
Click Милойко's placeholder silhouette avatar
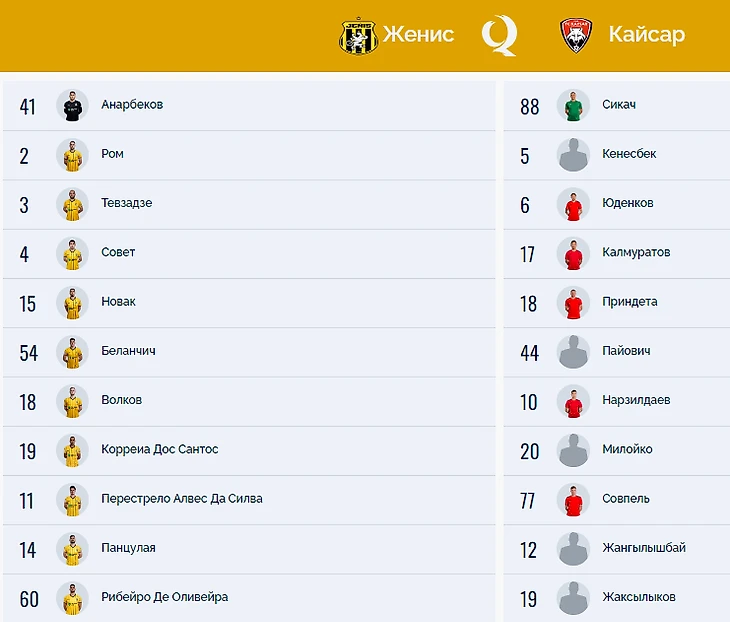573,451
